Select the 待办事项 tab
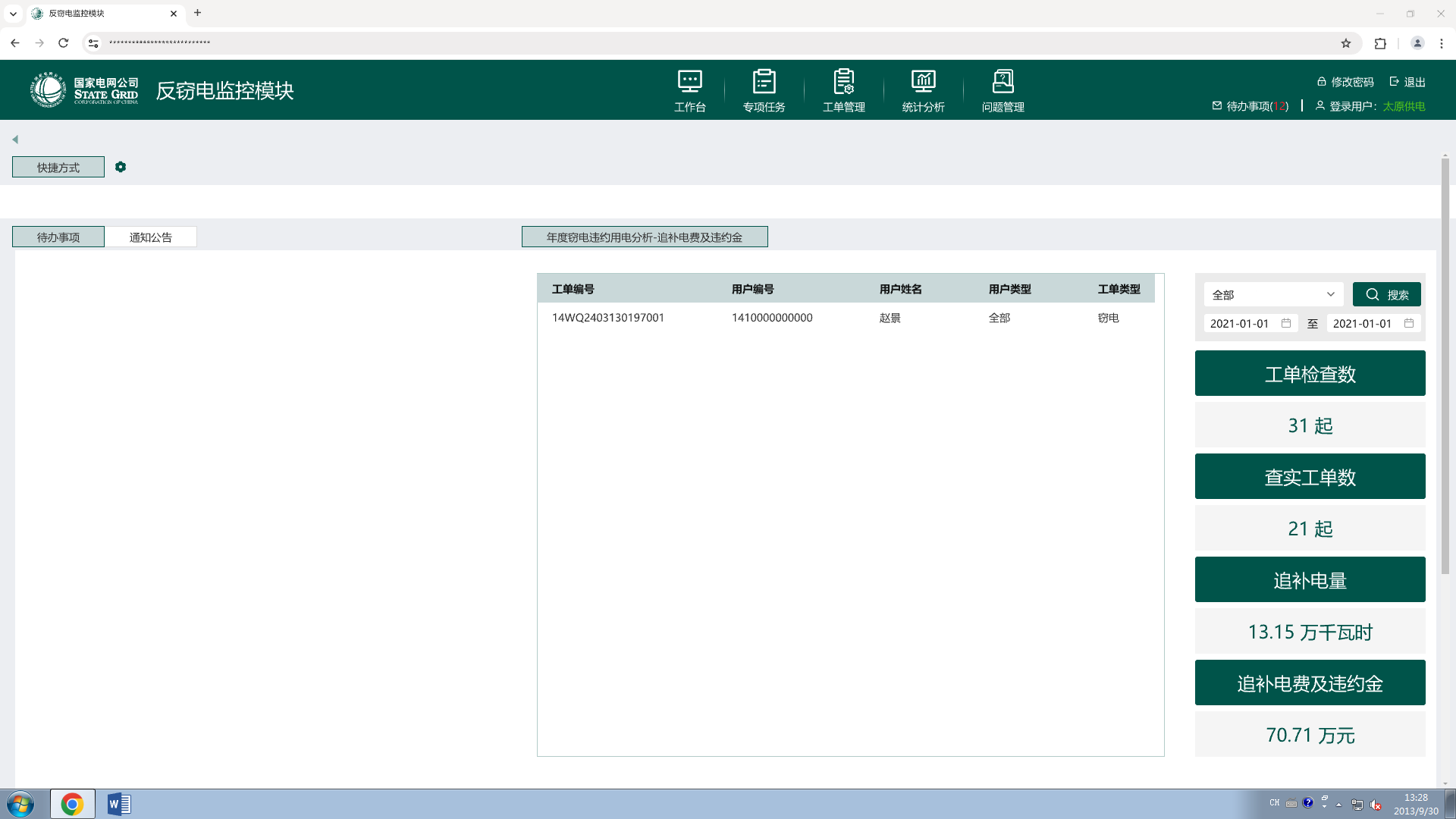The image size is (1456, 819). pyautogui.click(x=58, y=237)
